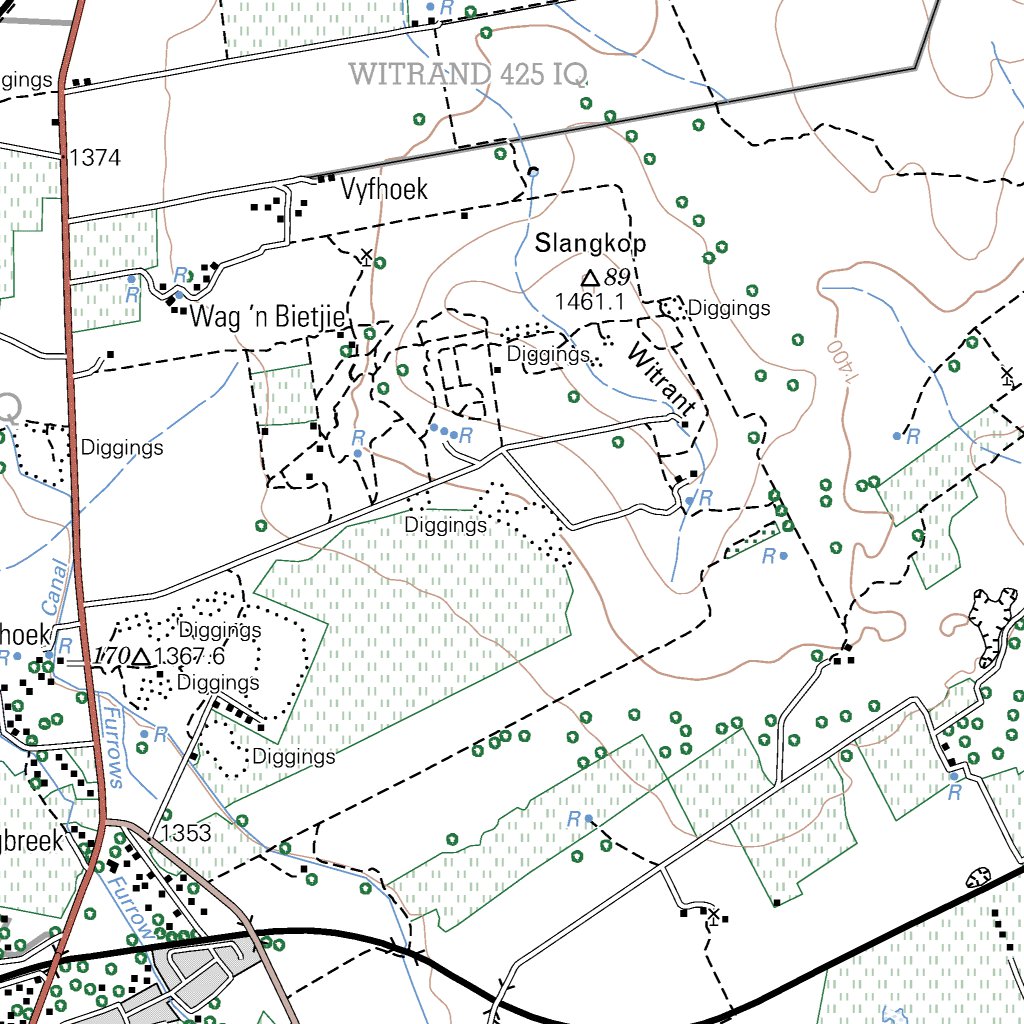Select the Slangkop trigonometric beacon symbol

[590, 278]
